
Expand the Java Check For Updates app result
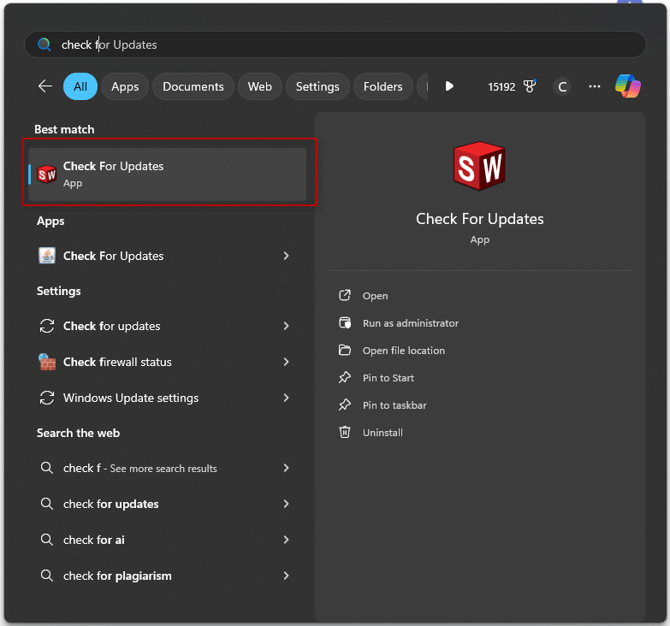click(x=286, y=256)
